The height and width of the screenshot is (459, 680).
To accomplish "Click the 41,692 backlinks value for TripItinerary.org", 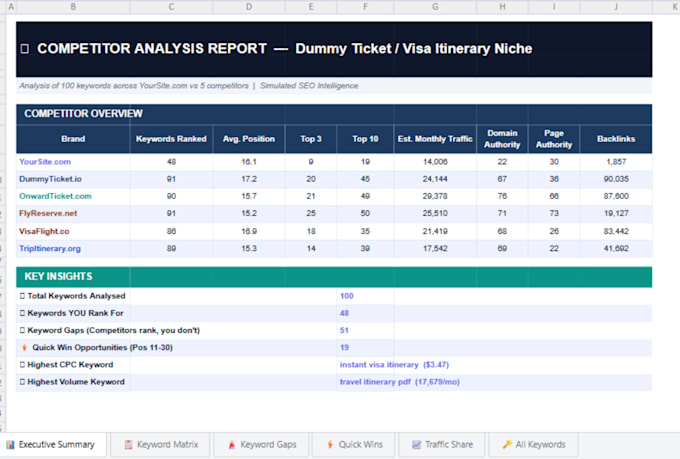I will point(616,249).
